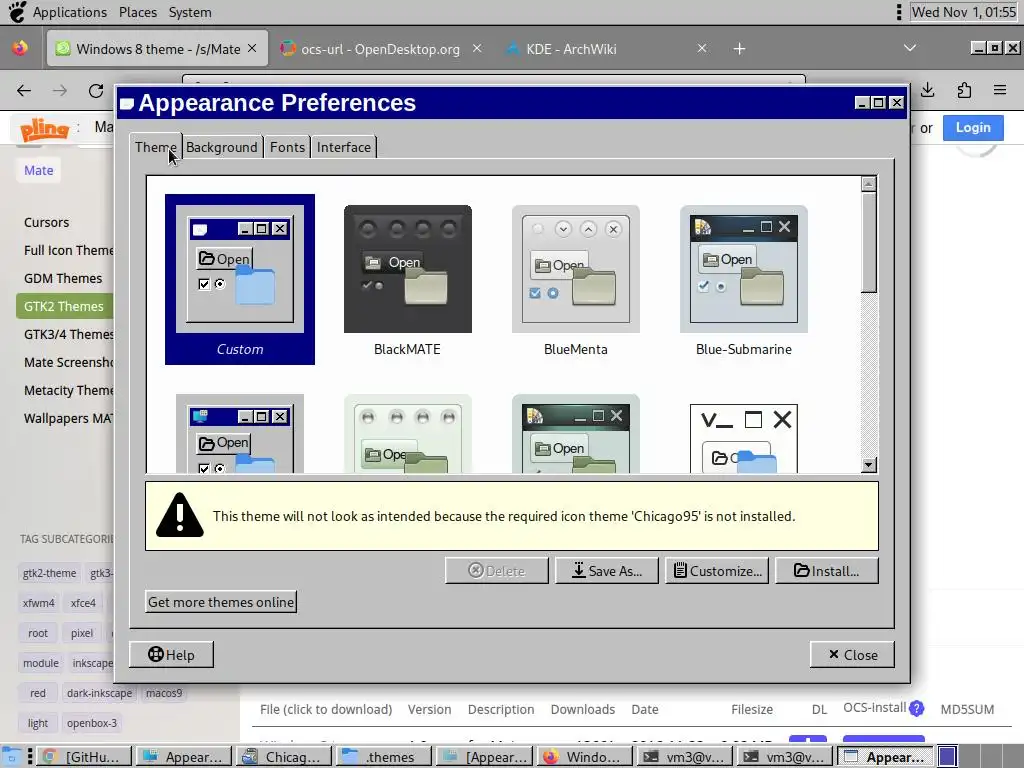Click Get more themes online
The height and width of the screenshot is (768, 1024).
221,602
